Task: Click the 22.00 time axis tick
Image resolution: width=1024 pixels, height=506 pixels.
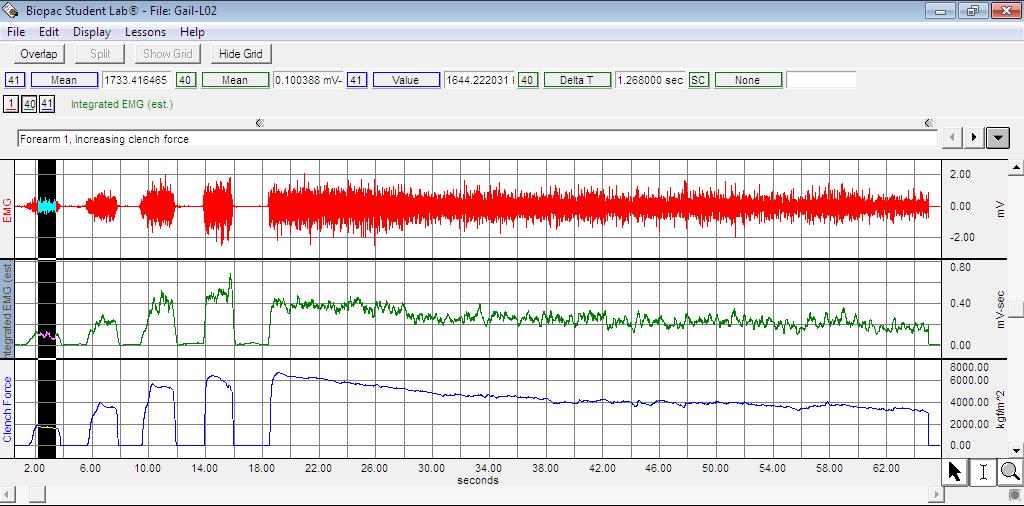Action: click(x=318, y=469)
